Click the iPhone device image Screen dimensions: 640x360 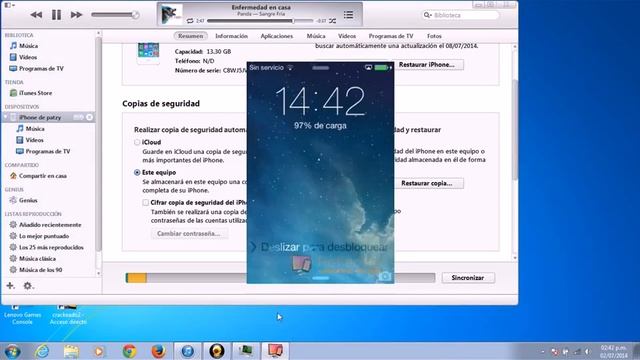point(148,53)
